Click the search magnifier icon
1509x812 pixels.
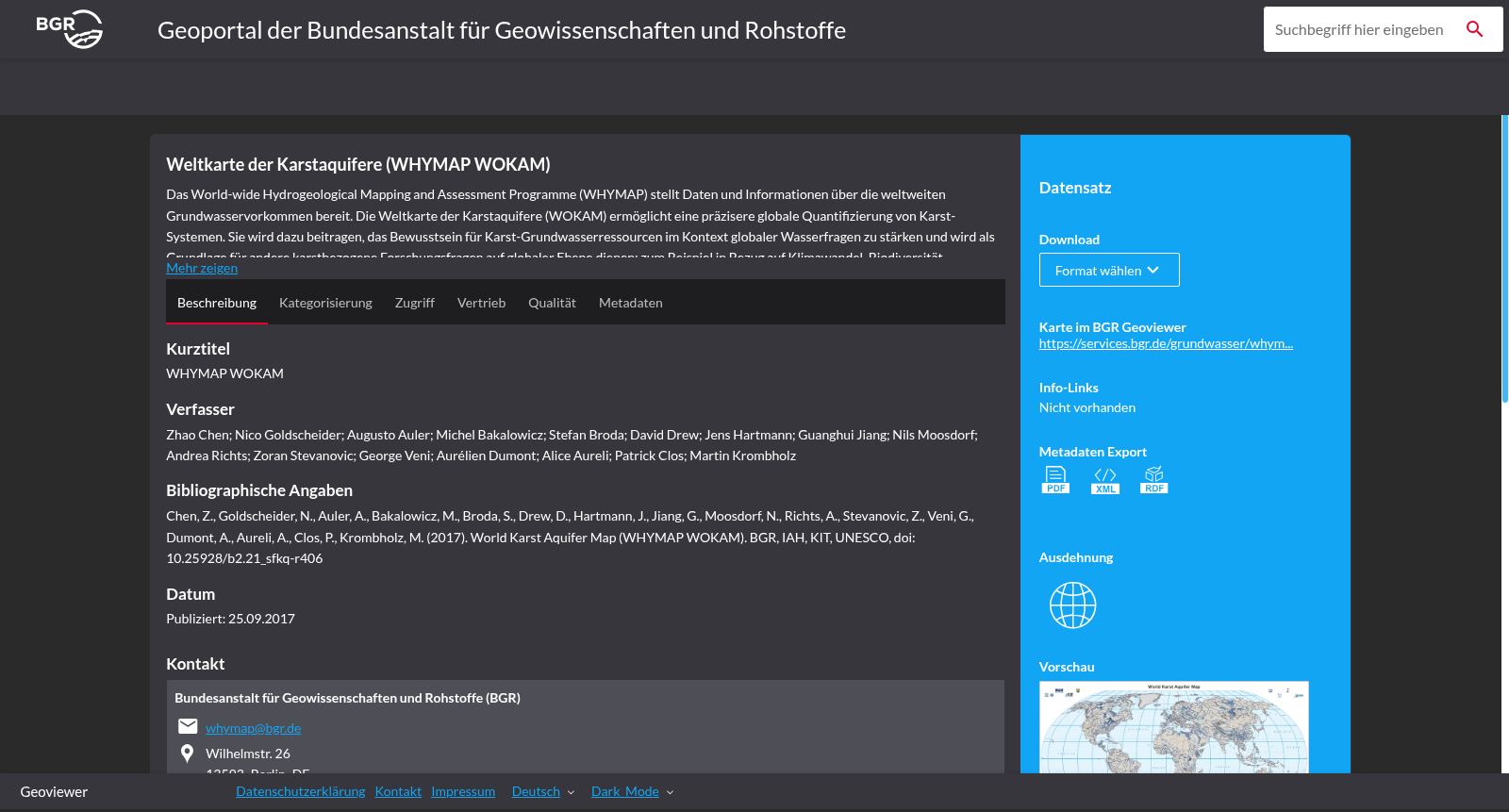point(1475,29)
